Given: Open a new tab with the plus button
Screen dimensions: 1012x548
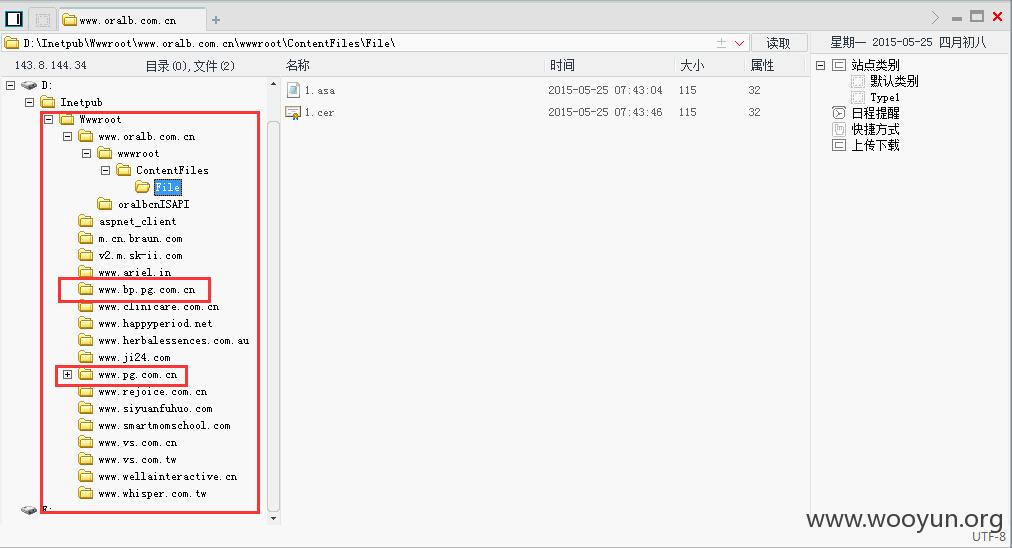Looking at the screenshot, I should pos(216,20).
